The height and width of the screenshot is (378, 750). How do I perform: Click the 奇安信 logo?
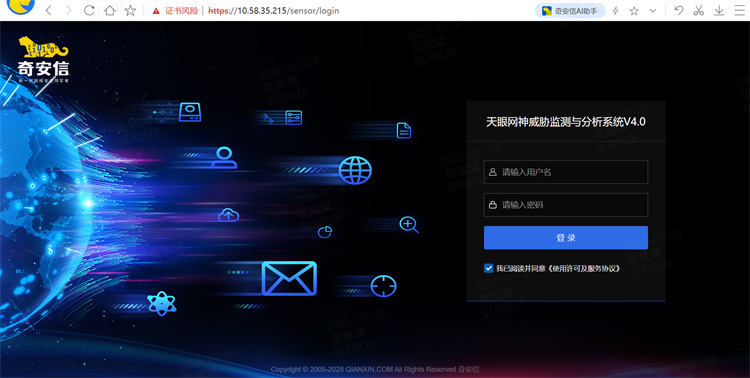(44, 60)
